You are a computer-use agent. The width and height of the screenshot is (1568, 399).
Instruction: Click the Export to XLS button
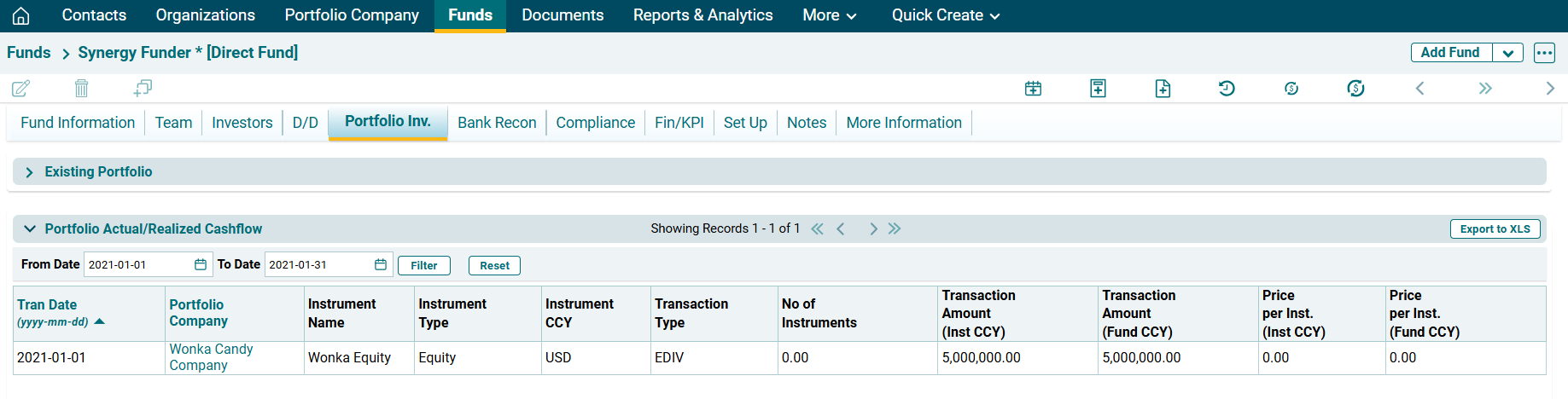[x=1495, y=228]
